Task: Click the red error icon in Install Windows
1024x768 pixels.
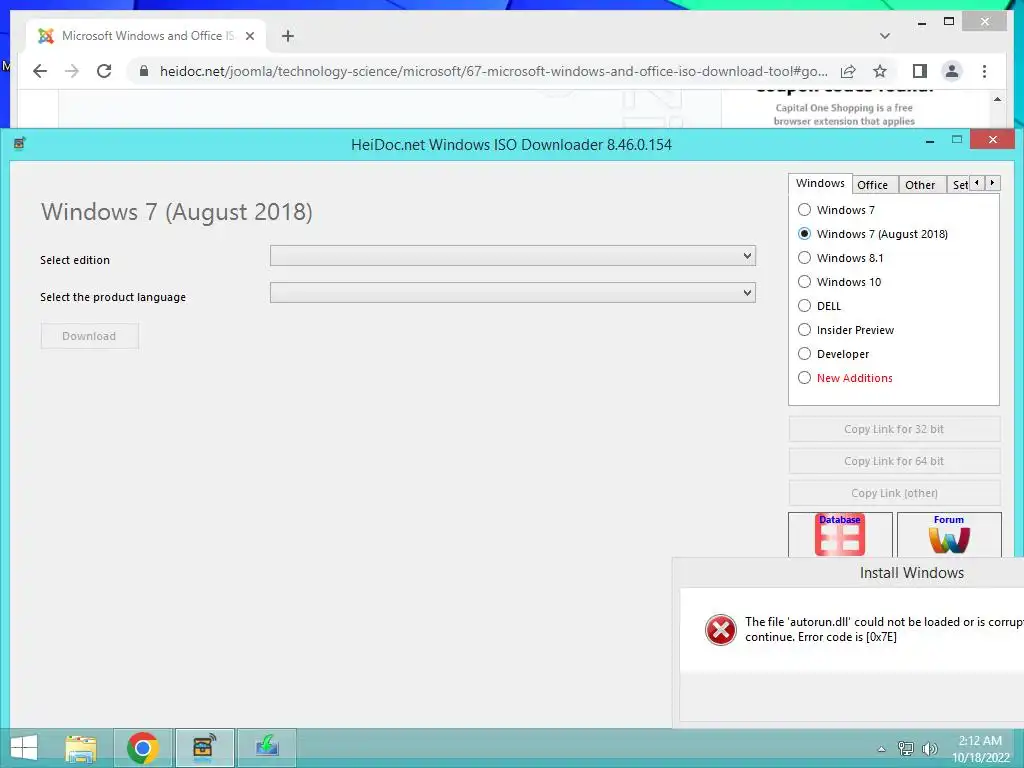Action: [x=720, y=630]
